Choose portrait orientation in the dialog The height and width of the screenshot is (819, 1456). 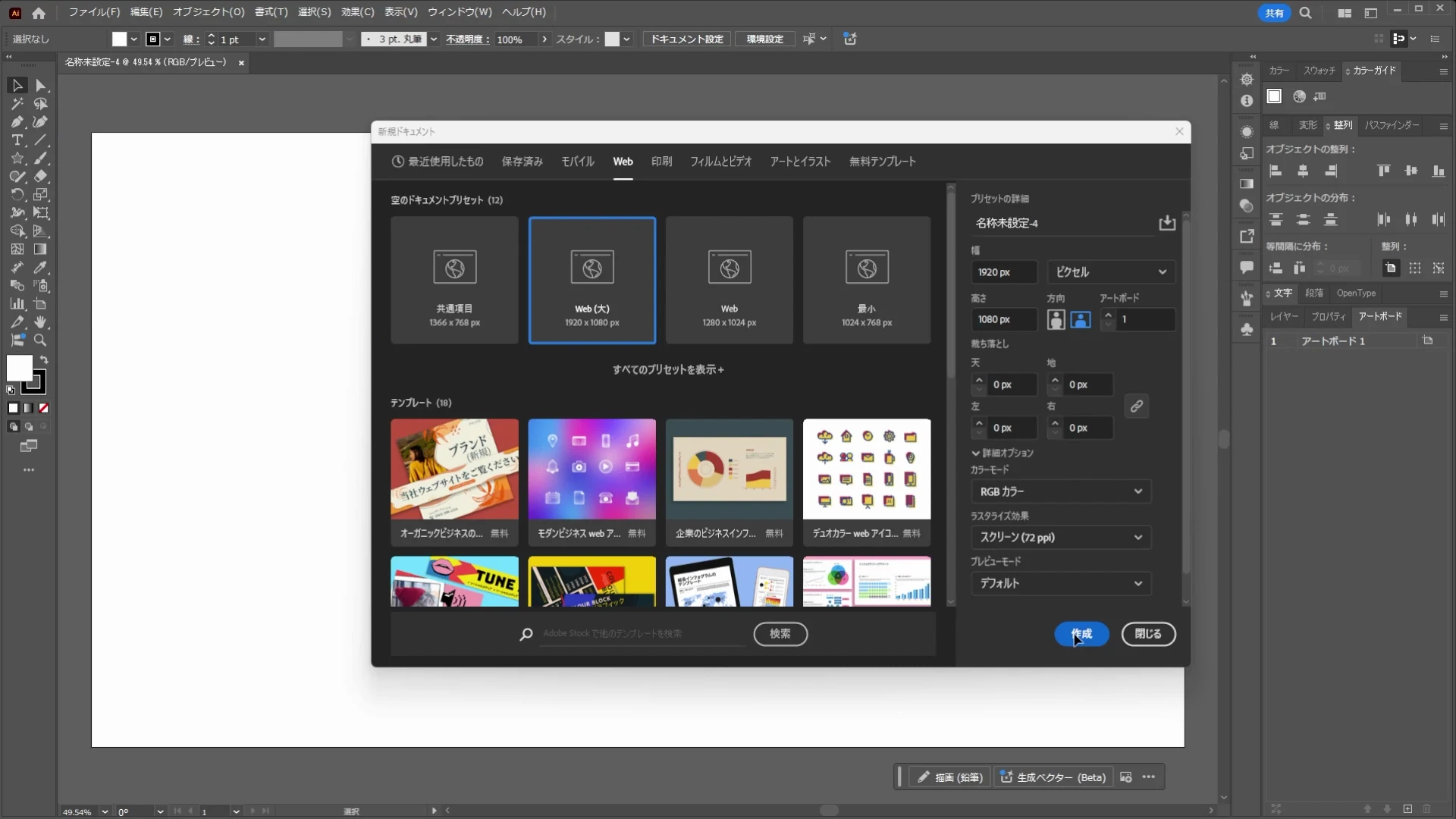pyautogui.click(x=1056, y=320)
